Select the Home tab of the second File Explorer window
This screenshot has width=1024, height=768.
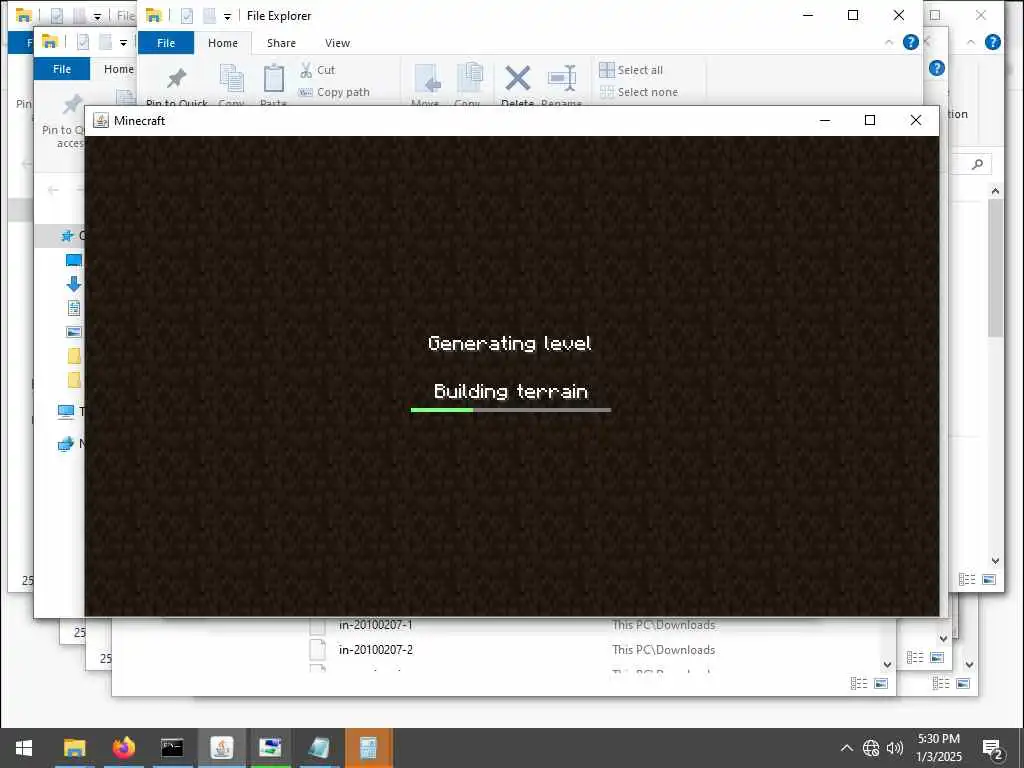(118, 69)
